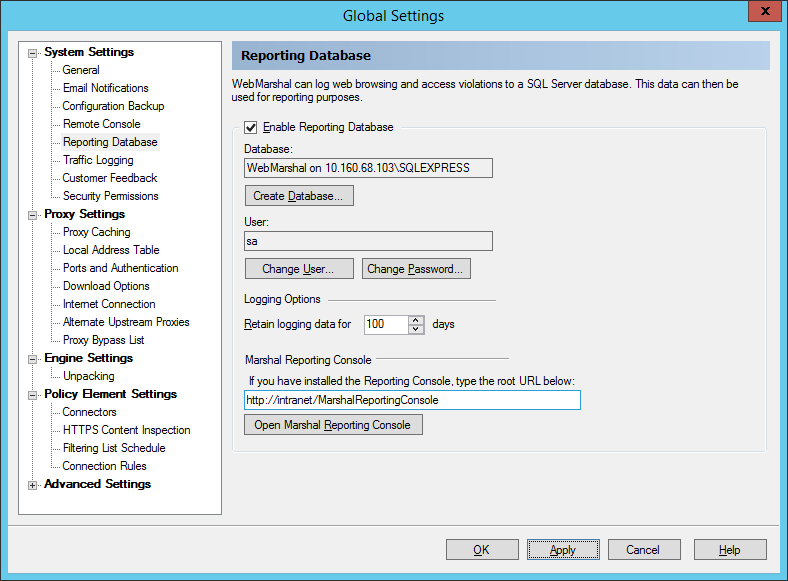The height and width of the screenshot is (581, 788).
Task: Decrease retain logging days with down arrow
Action: coord(417,329)
